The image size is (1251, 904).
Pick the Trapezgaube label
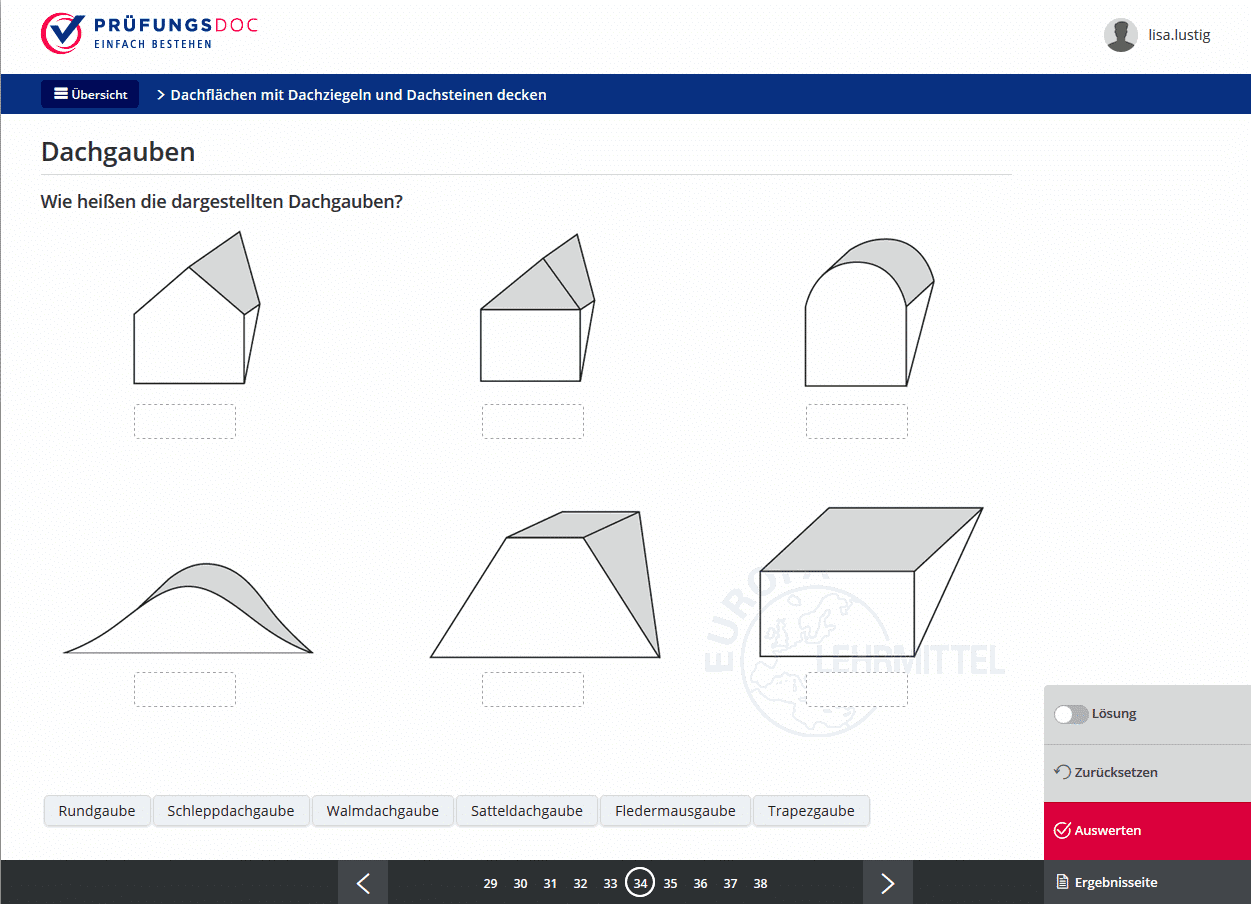click(x=811, y=811)
